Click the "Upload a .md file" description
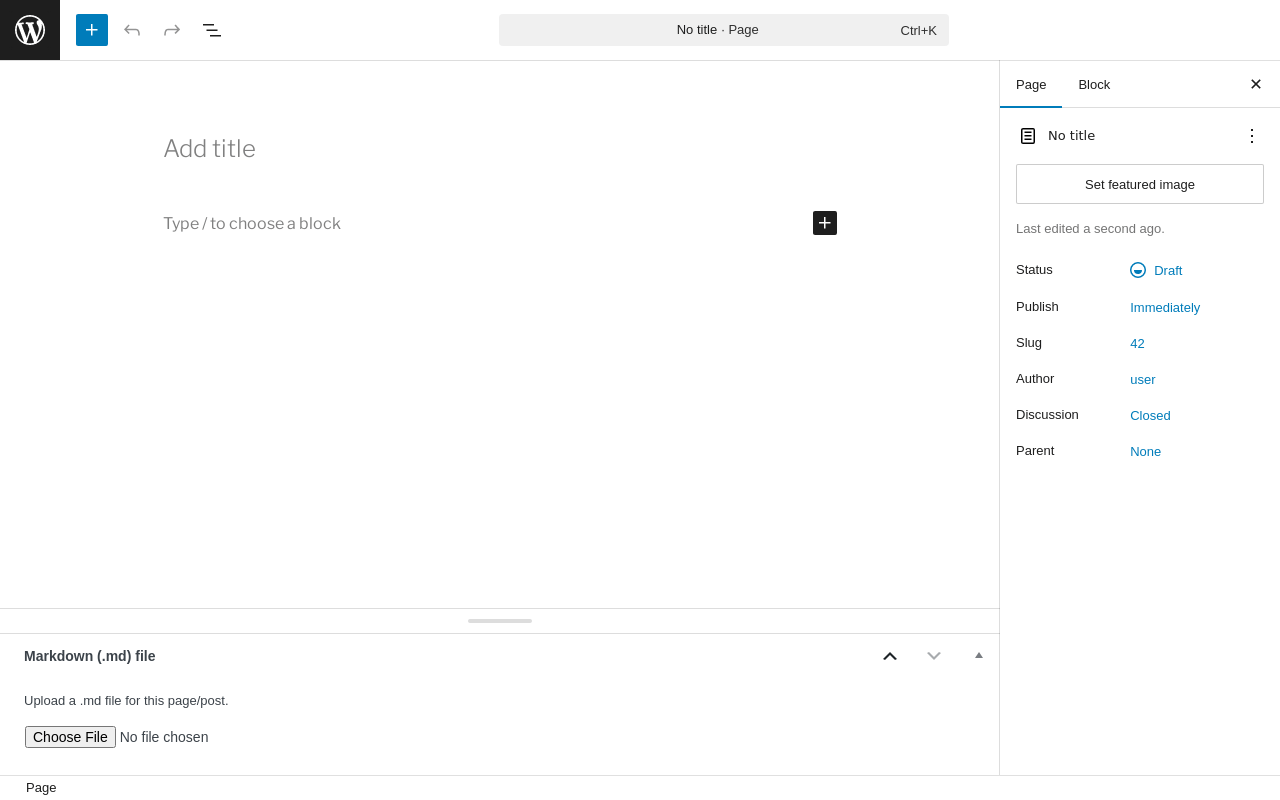The image size is (1280, 800). 126,701
